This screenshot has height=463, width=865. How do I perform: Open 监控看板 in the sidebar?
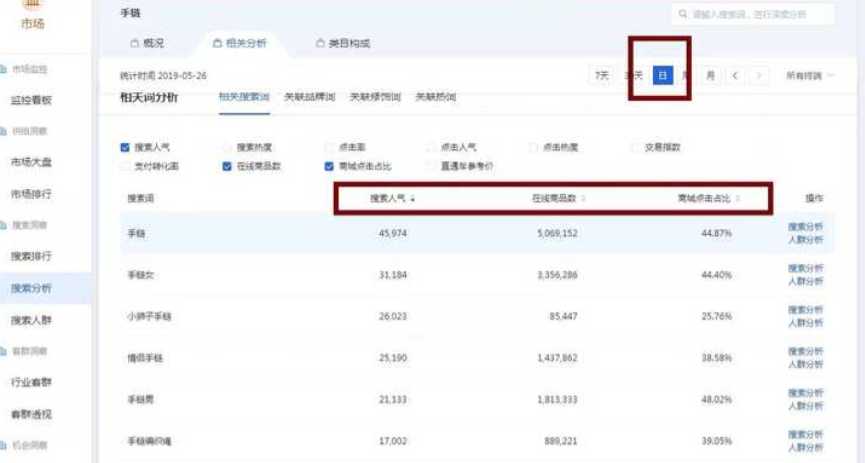pos(31,100)
